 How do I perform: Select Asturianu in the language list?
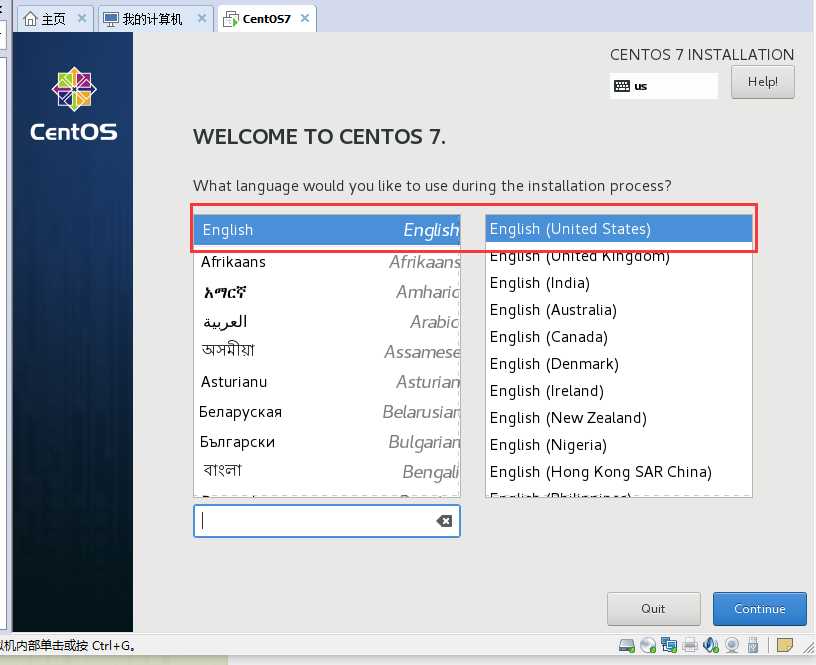[x=327, y=382]
